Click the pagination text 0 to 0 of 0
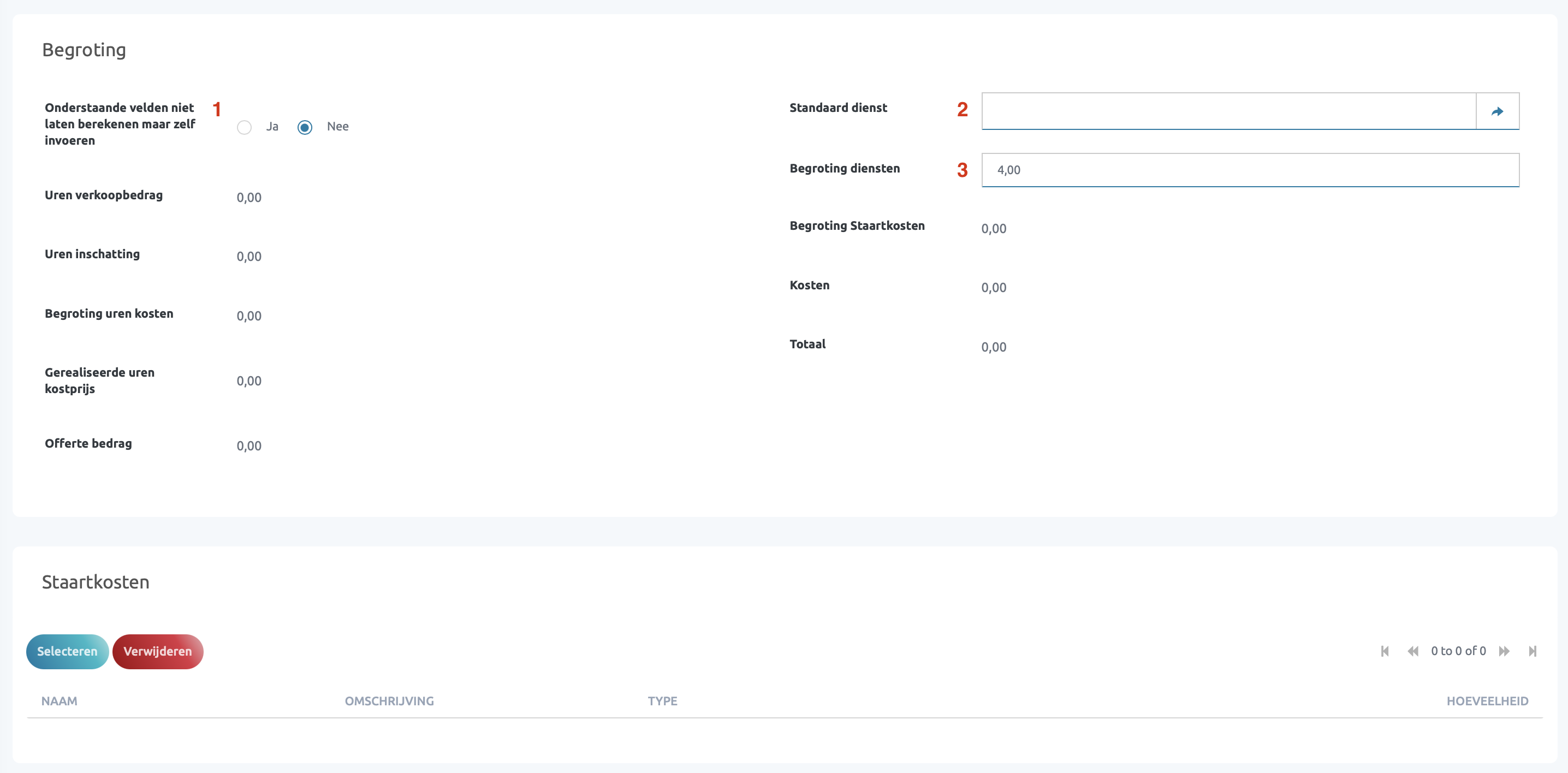Screen dimensions: 1568x773 (x=1458, y=651)
